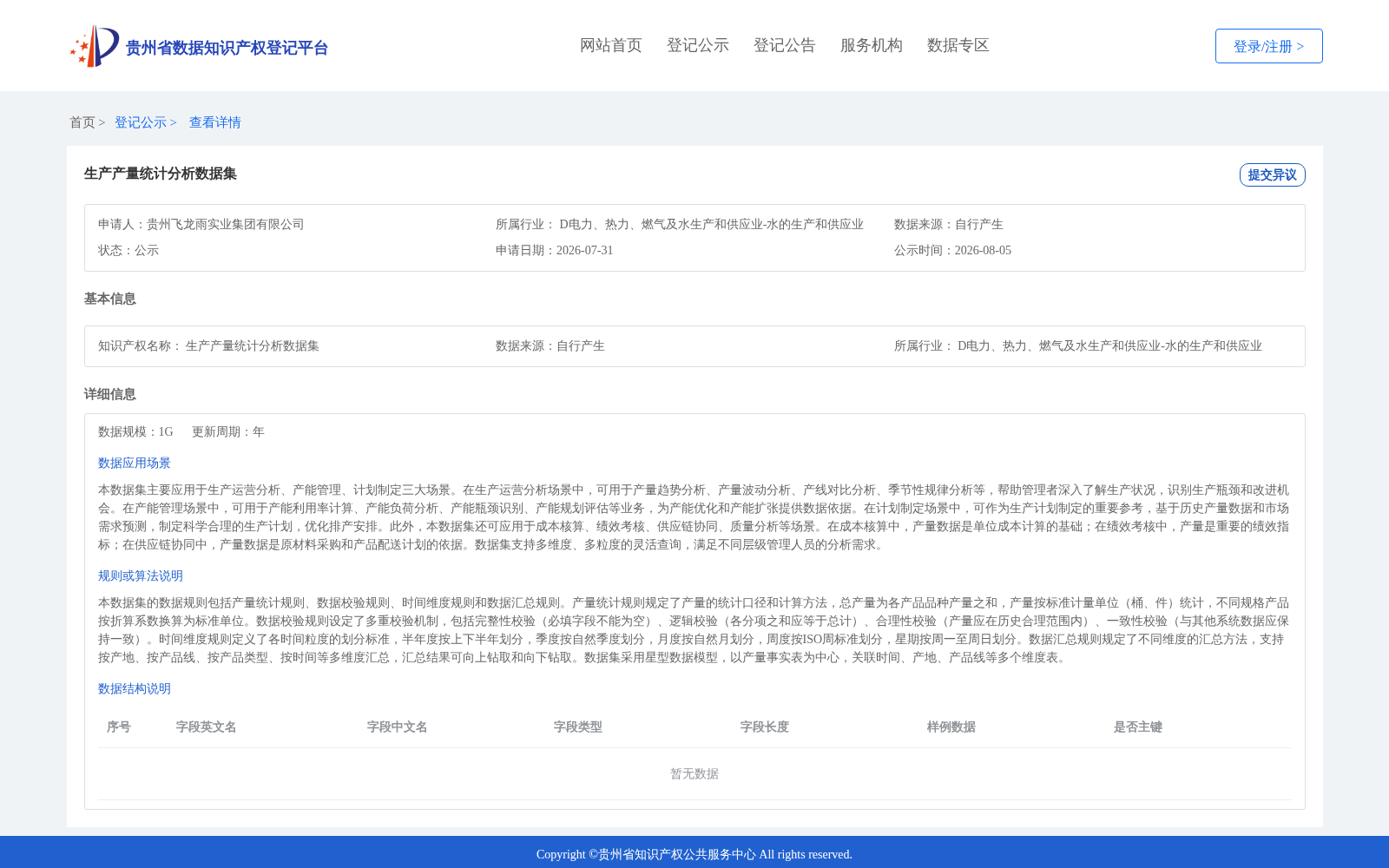Click the 字段长度 column header

click(765, 727)
